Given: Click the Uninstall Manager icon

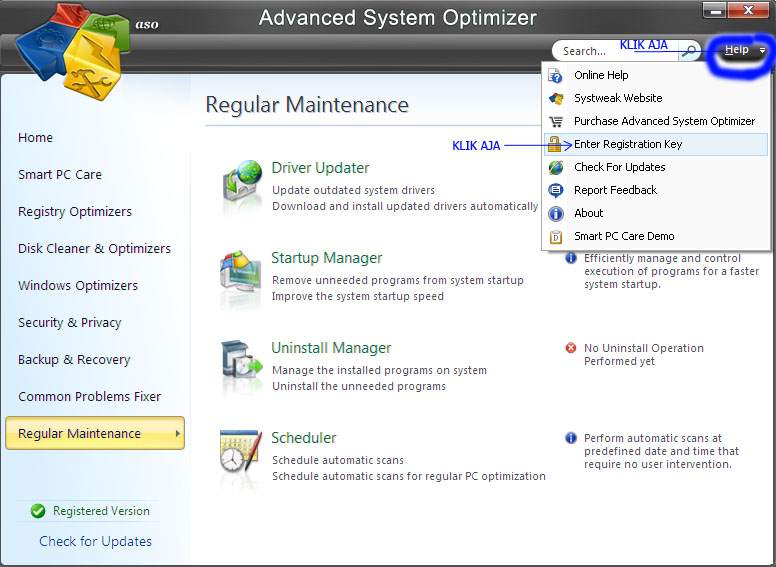Looking at the screenshot, I should pyautogui.click(x=241, y=361).
